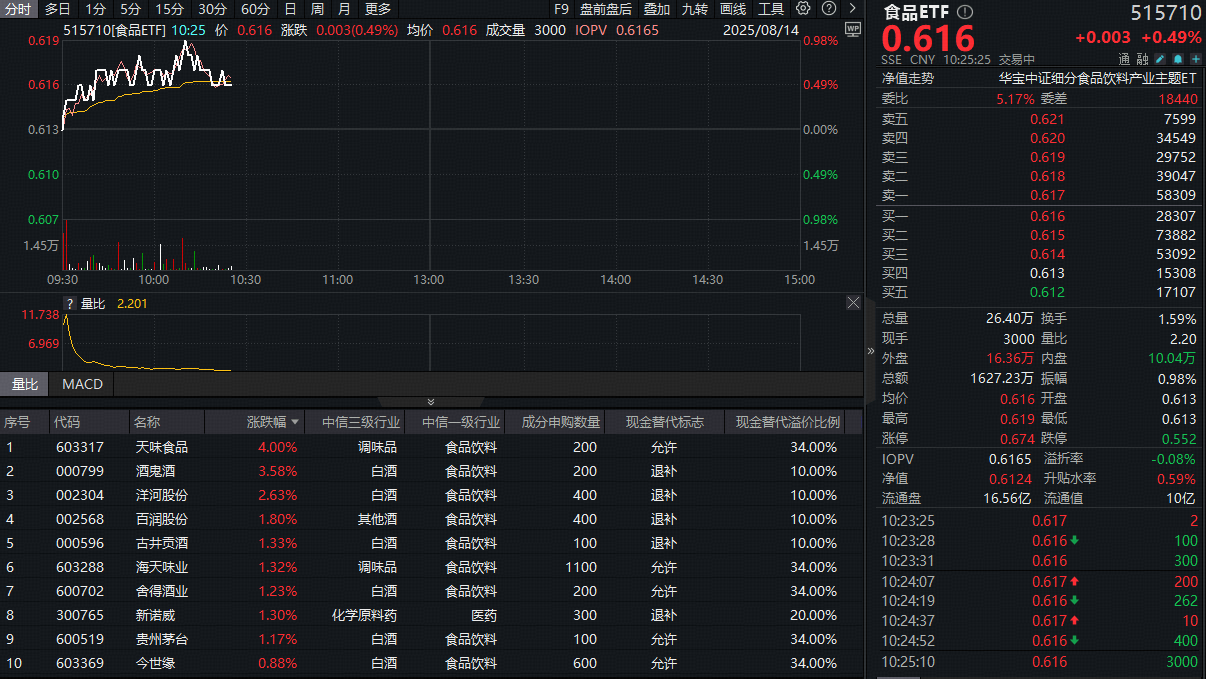1206x679 pixels.
Task: Set a price alert via the bell icon
Action: 1178,58
